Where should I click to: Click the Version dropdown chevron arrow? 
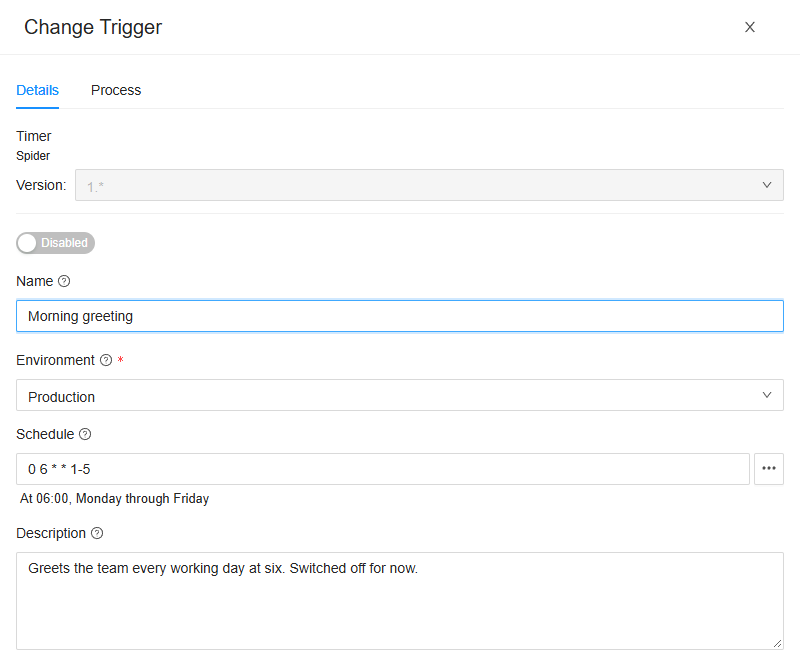(767, 185)
